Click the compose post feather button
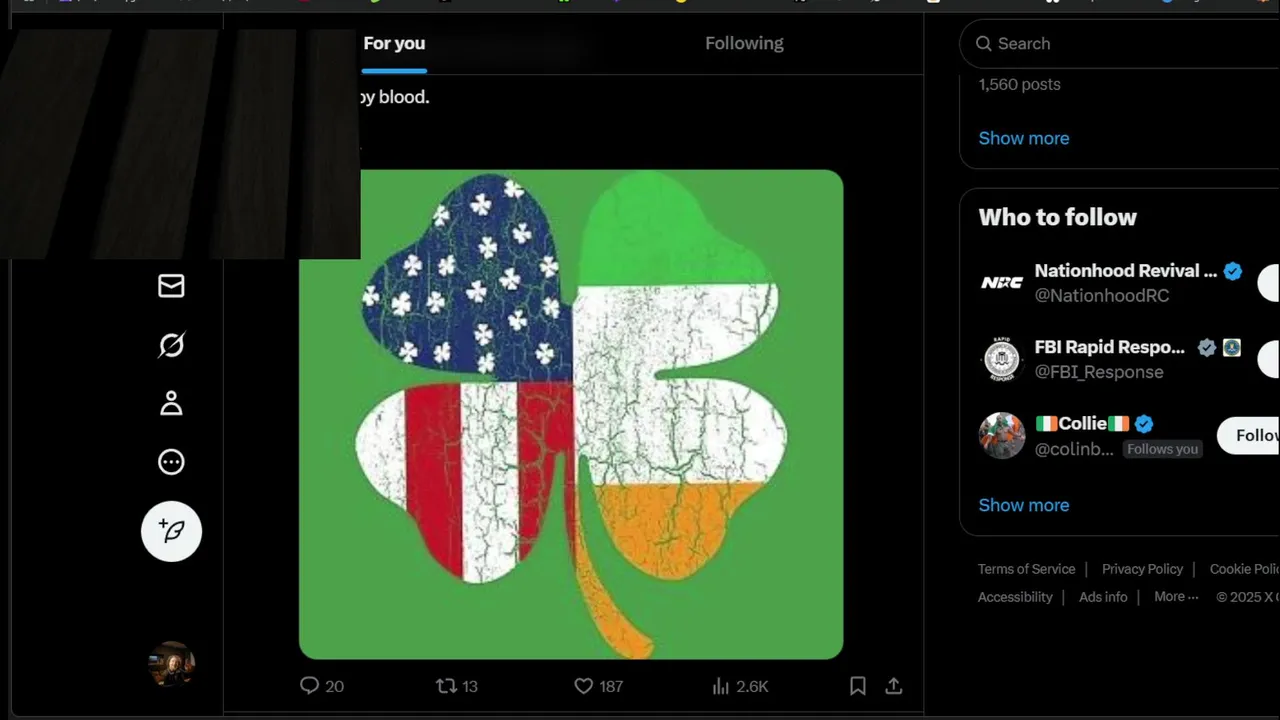Image resolution: width=1280 pixels, height=720 pixels. [171, 531]
